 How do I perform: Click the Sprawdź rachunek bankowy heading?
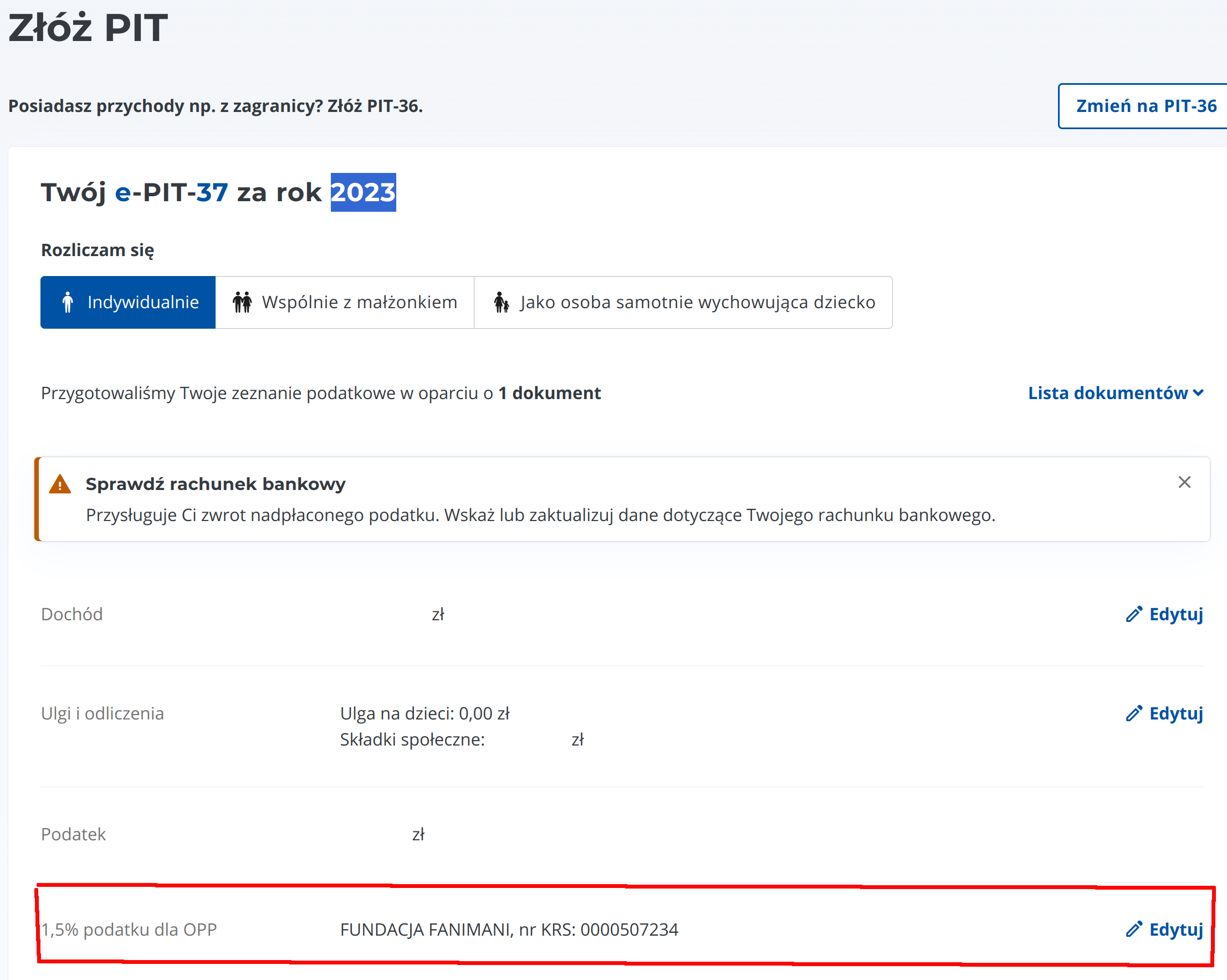pyautogui.click(x=215, y=484)
